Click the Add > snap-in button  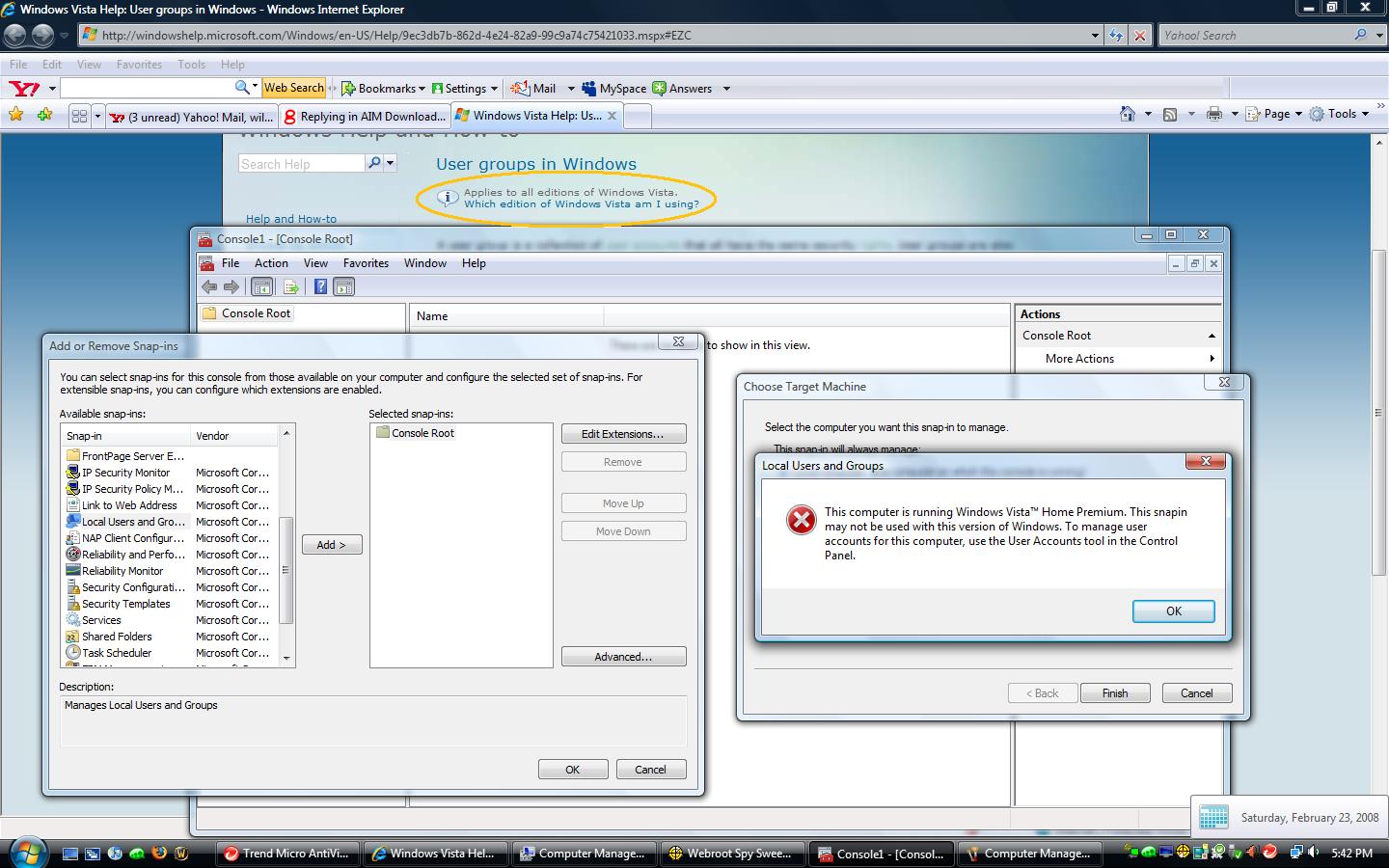331,544
